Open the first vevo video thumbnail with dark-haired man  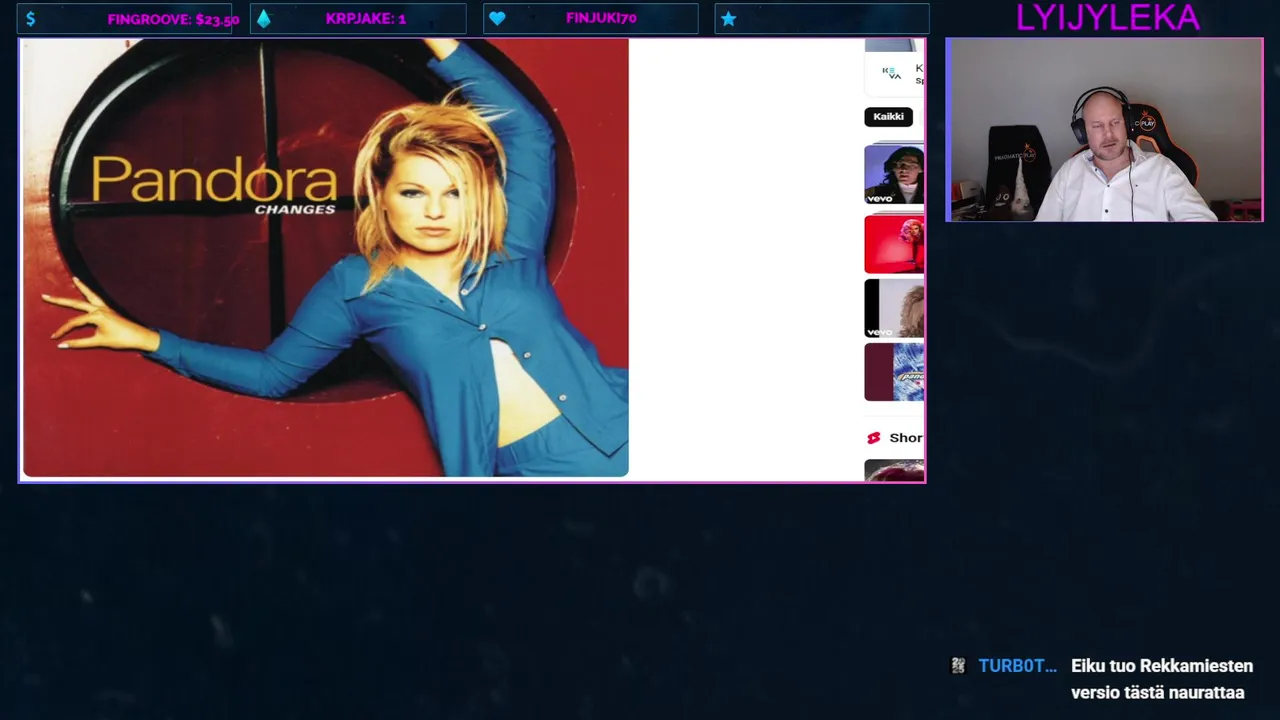coord(894,175)
